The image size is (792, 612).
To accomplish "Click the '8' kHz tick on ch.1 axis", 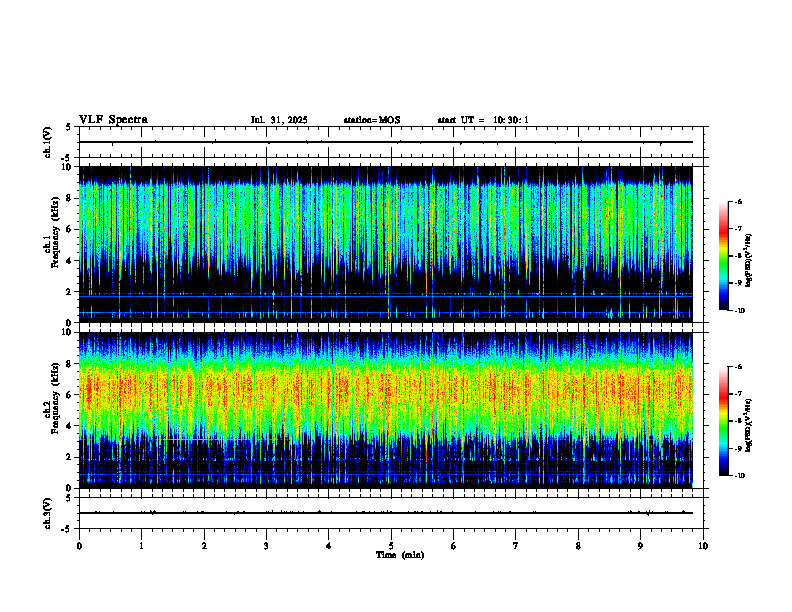I will 70,198.
